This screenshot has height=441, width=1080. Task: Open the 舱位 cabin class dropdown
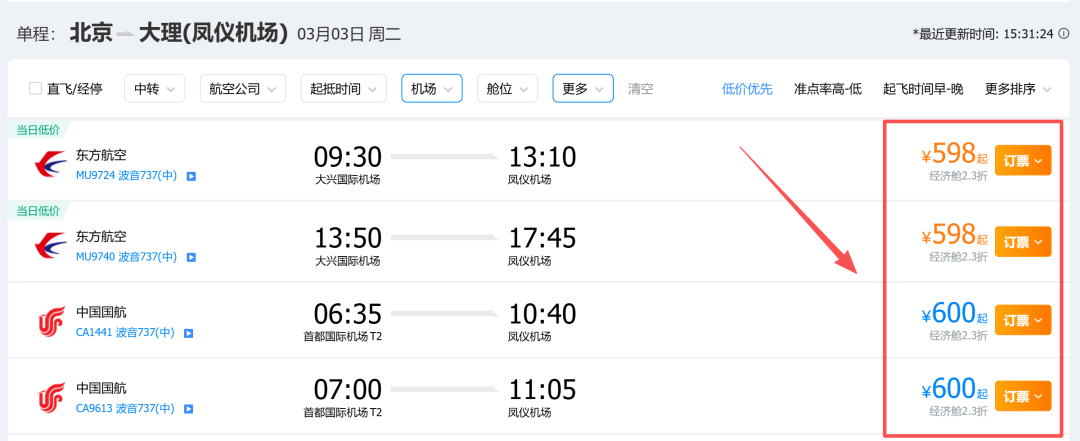pos(508,89)
